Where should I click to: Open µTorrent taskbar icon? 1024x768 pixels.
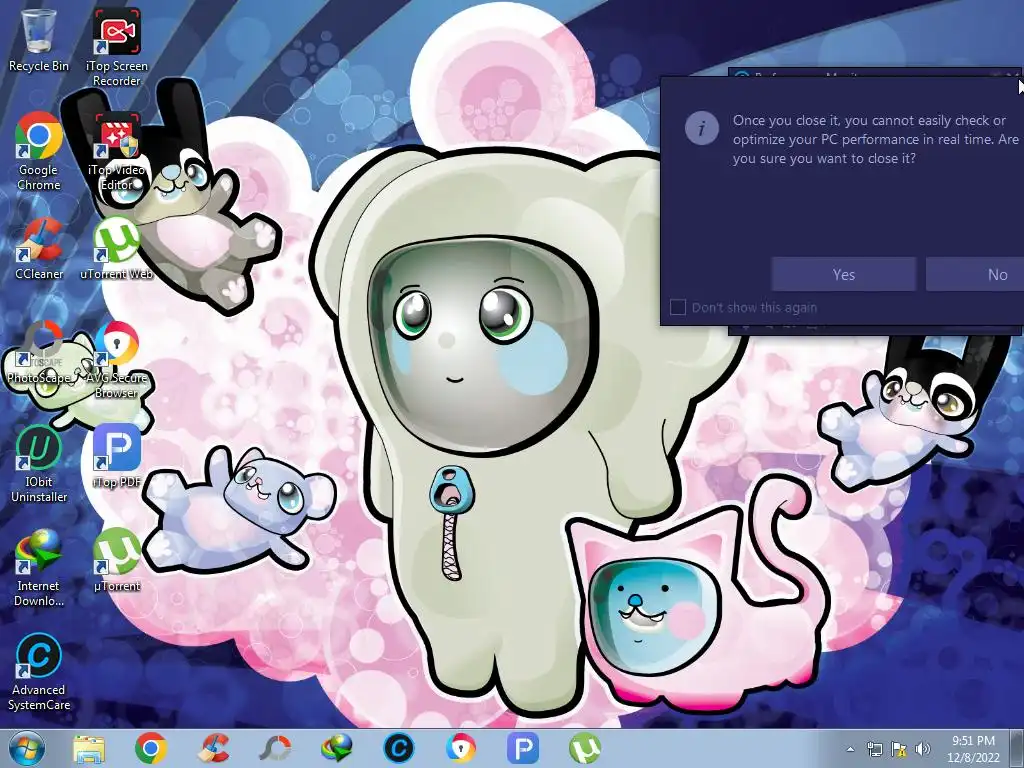pos(585,748)
